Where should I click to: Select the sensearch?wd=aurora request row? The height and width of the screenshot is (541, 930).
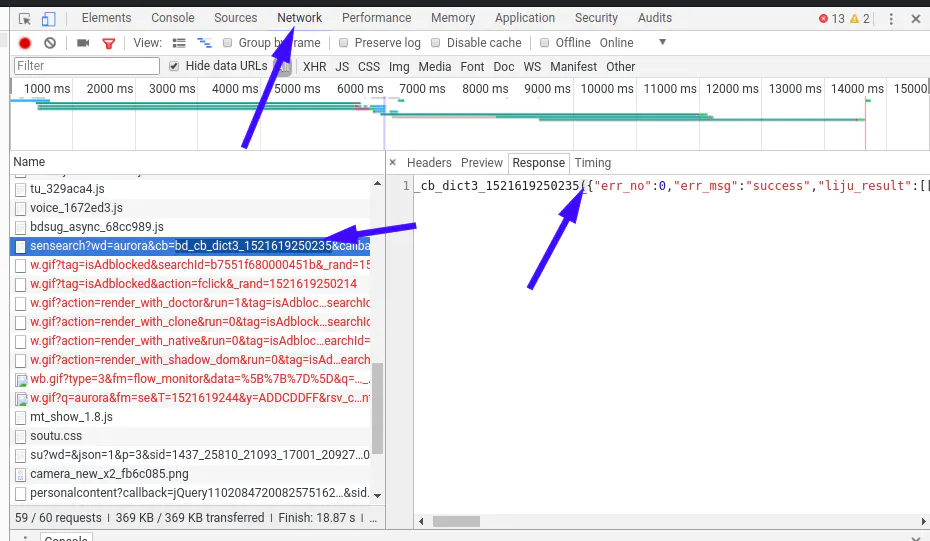coord(190,246)
